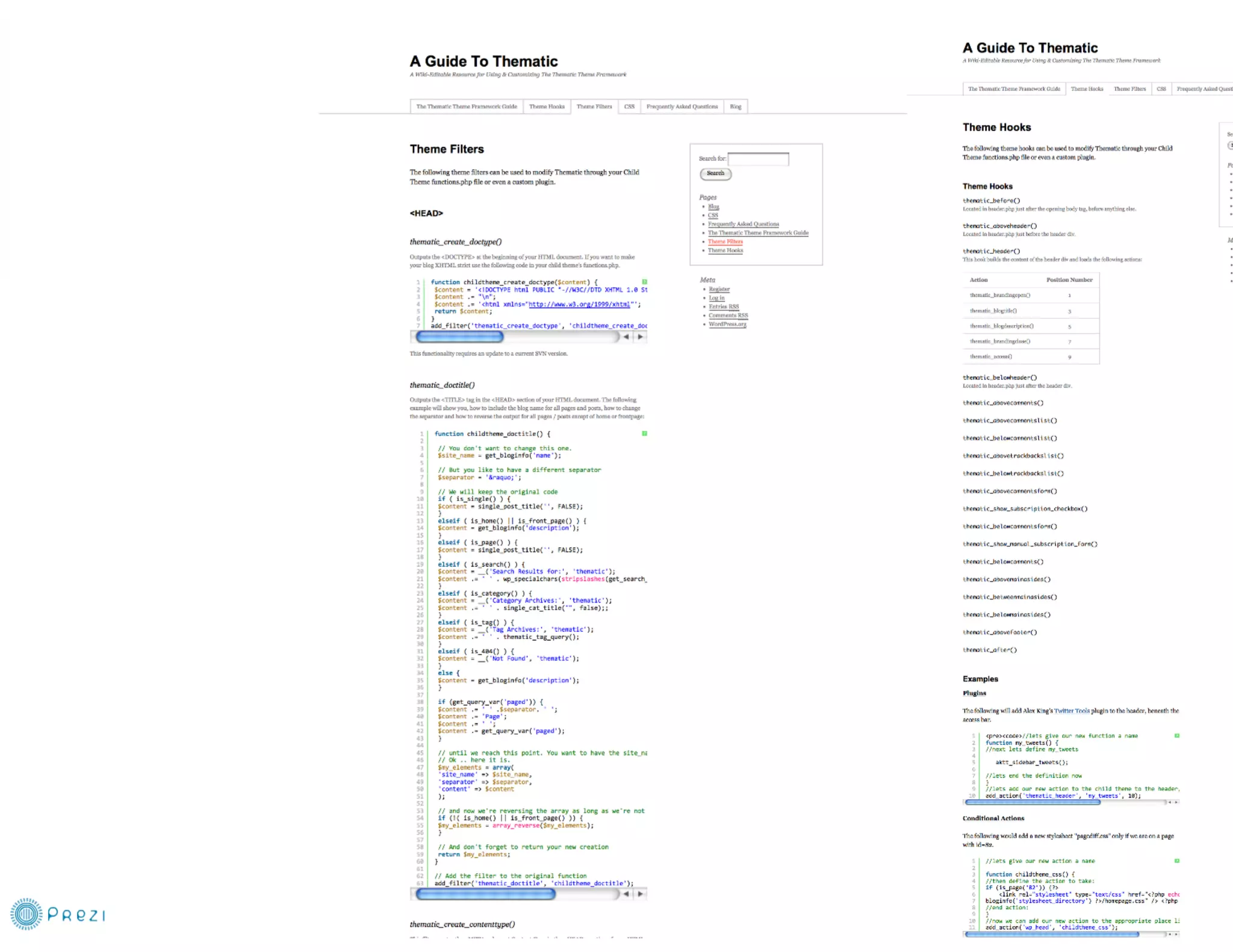Image resolution: width=1233 pixels, height=952 pixels.
Task: Open Frequently Asked Questions tab on Filters page
Action: pyautogui.click(x=682, y=107)
